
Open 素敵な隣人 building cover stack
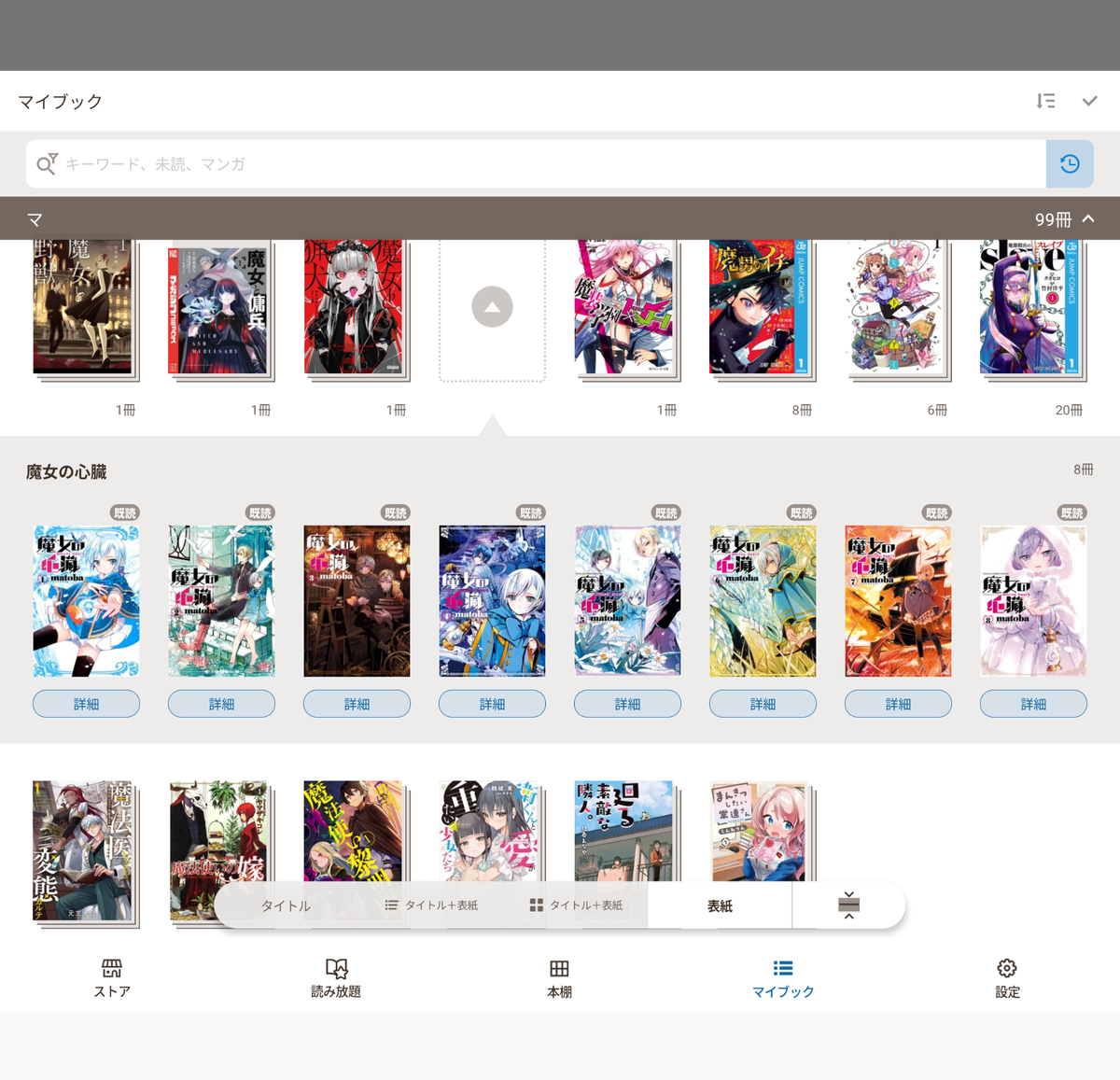627,831
